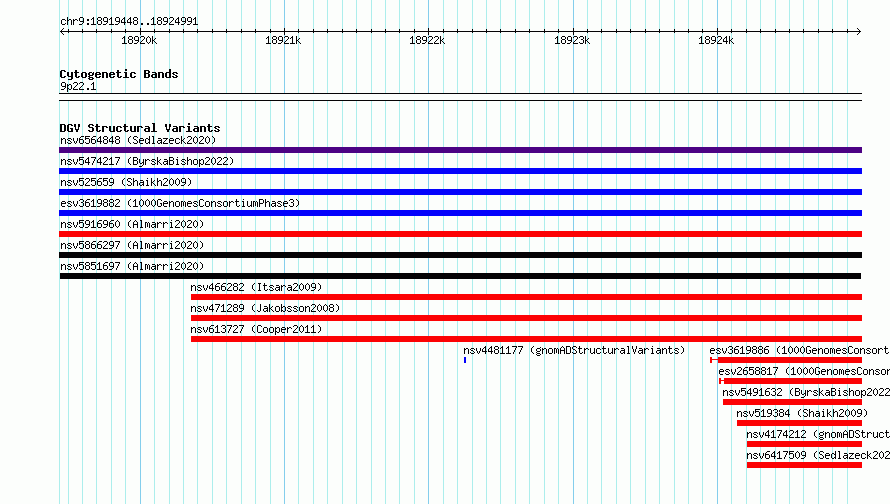Select the red nsv613727 variant bar
The width and height of the screenshot is (890, 504).
click(526, 339)
